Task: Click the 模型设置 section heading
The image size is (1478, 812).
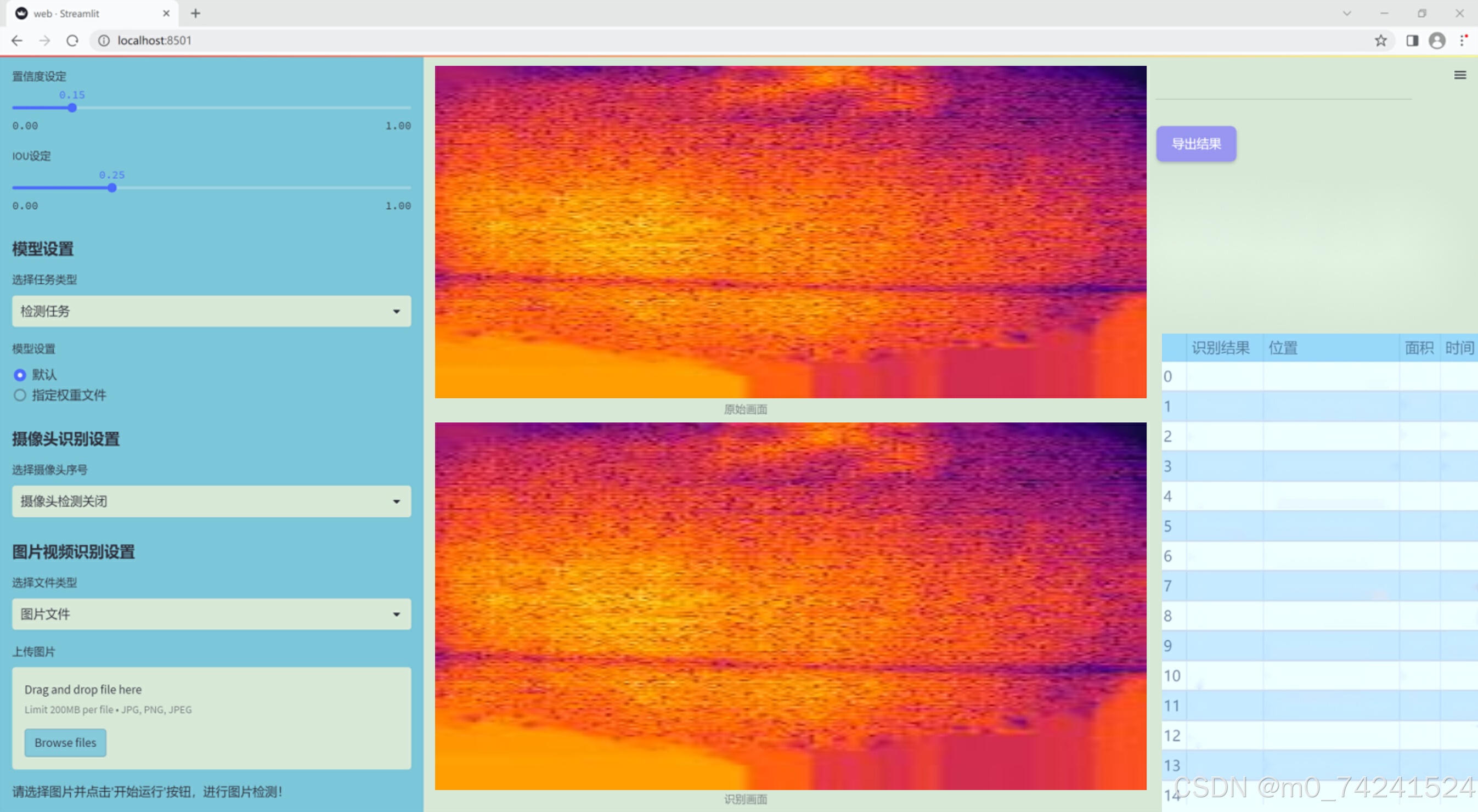Action: (x=43, y=249)
